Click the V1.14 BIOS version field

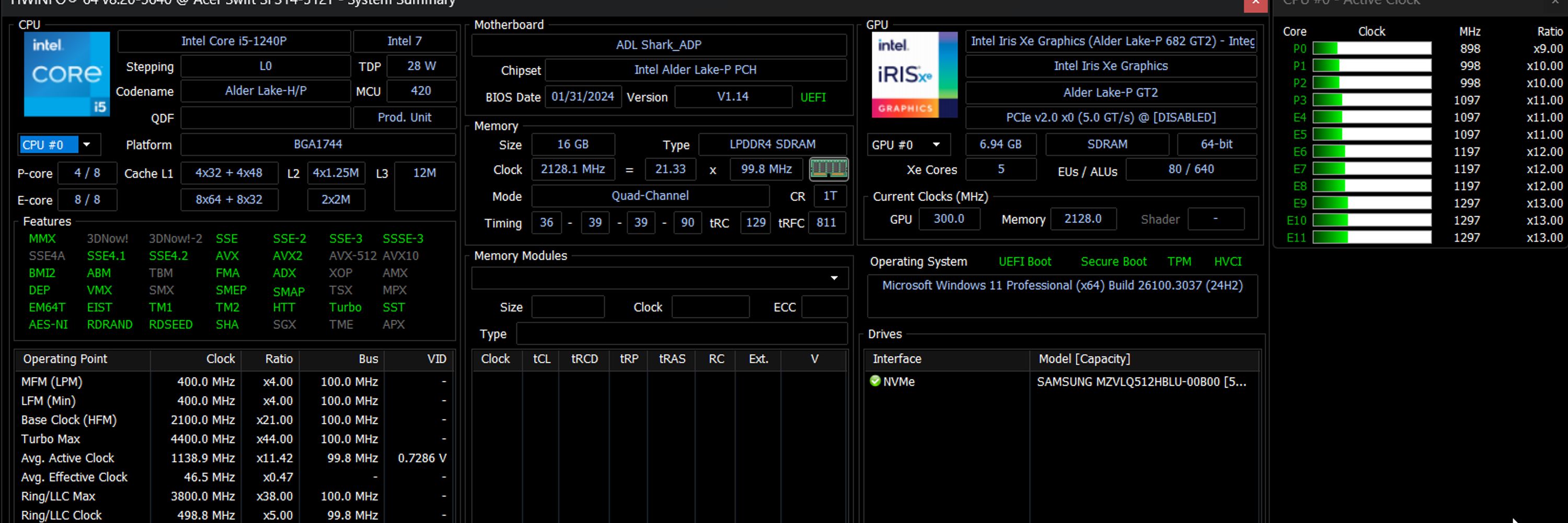[x=733, y=97]
